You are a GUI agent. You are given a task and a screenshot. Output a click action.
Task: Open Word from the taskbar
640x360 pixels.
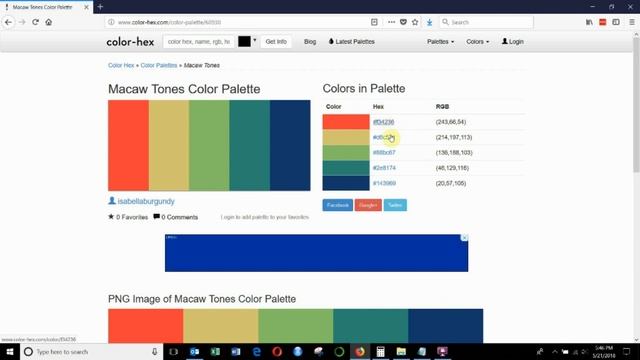pyautogui.click(x=236, y=351)
